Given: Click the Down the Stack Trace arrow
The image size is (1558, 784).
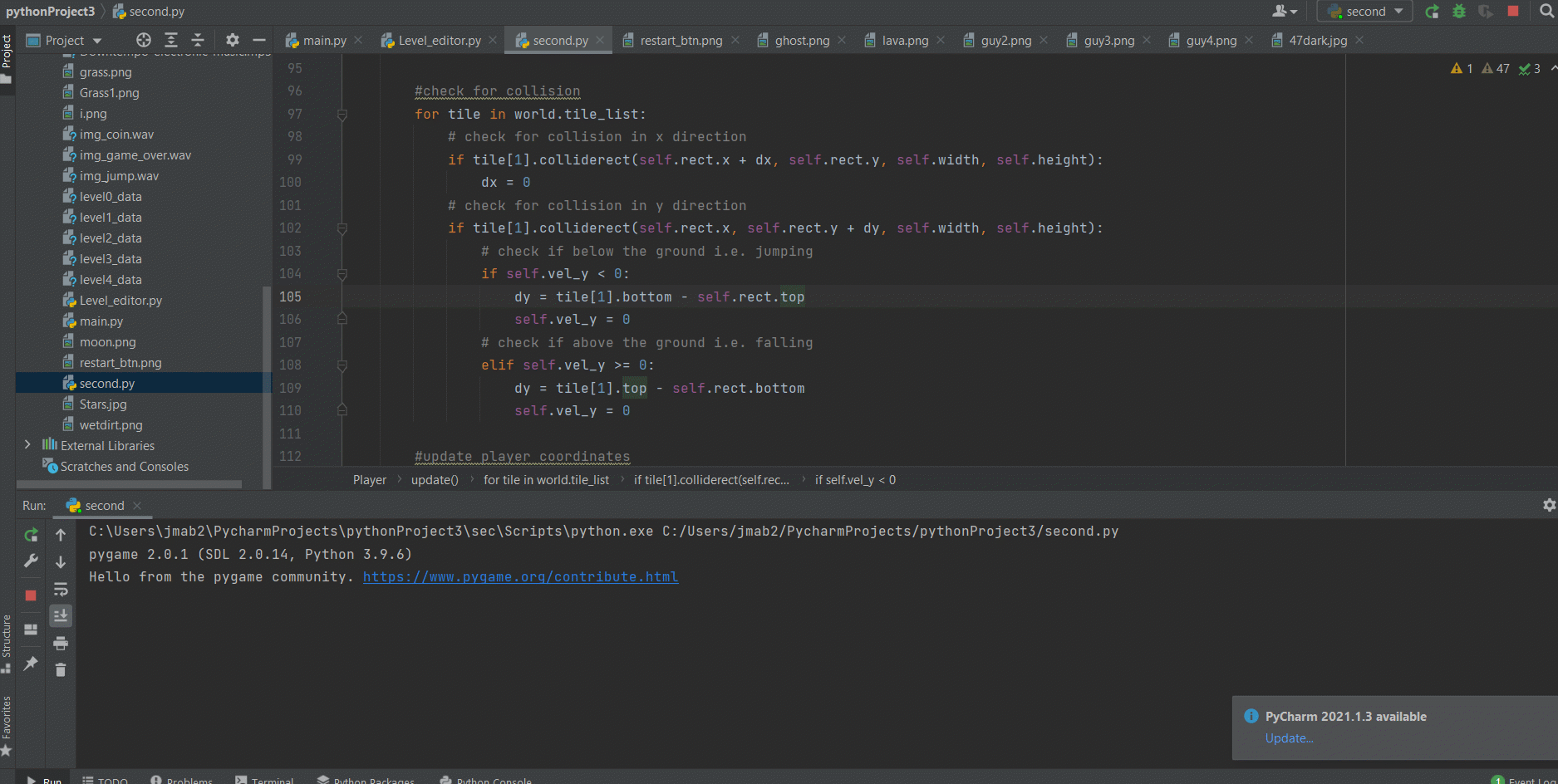Looking at the screenshot, I should [x=61, y=562].
